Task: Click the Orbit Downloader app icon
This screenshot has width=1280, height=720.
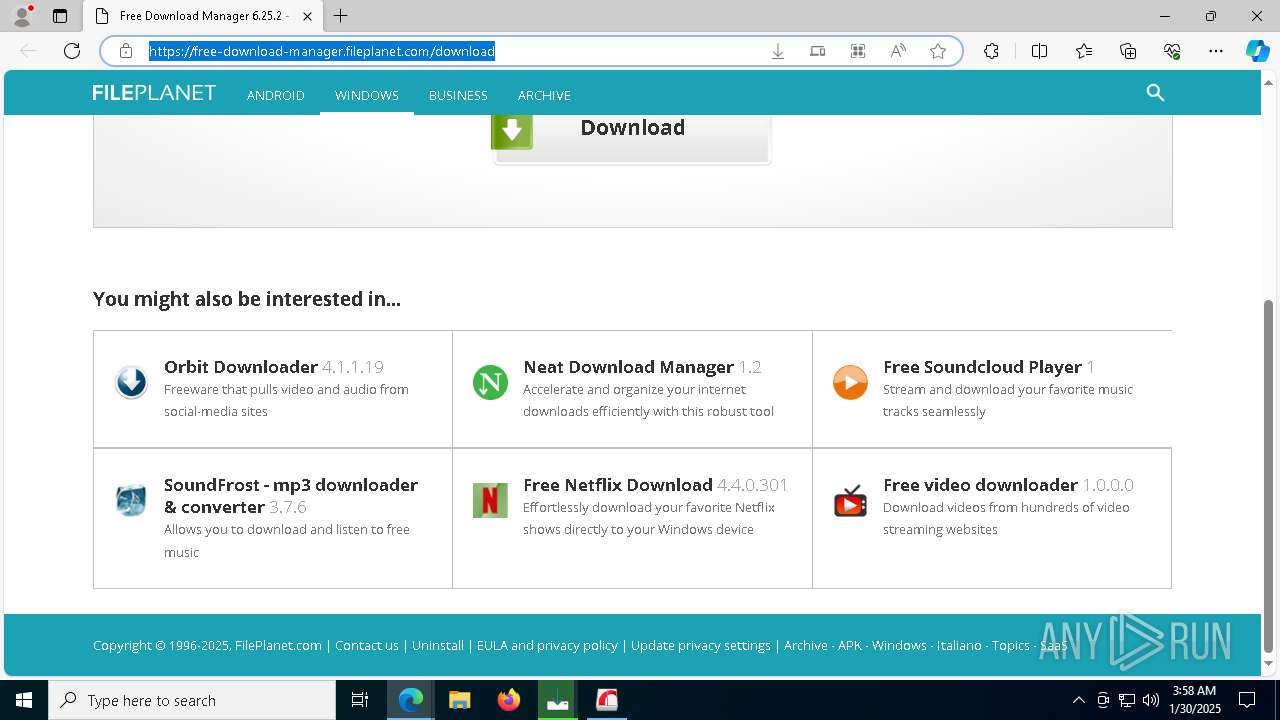Action: (131, 382)
